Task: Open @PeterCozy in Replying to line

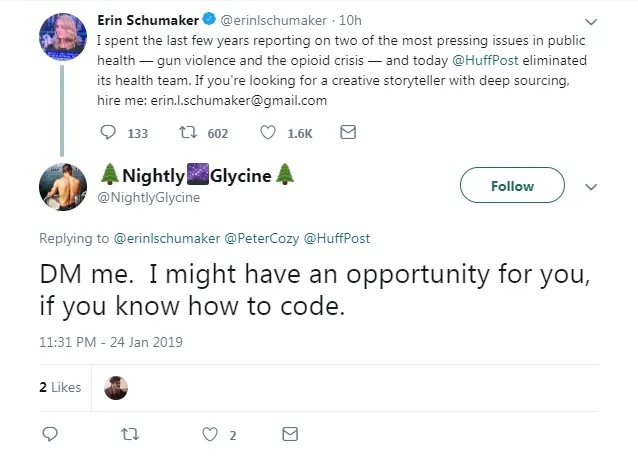Action: coord(262,238)
